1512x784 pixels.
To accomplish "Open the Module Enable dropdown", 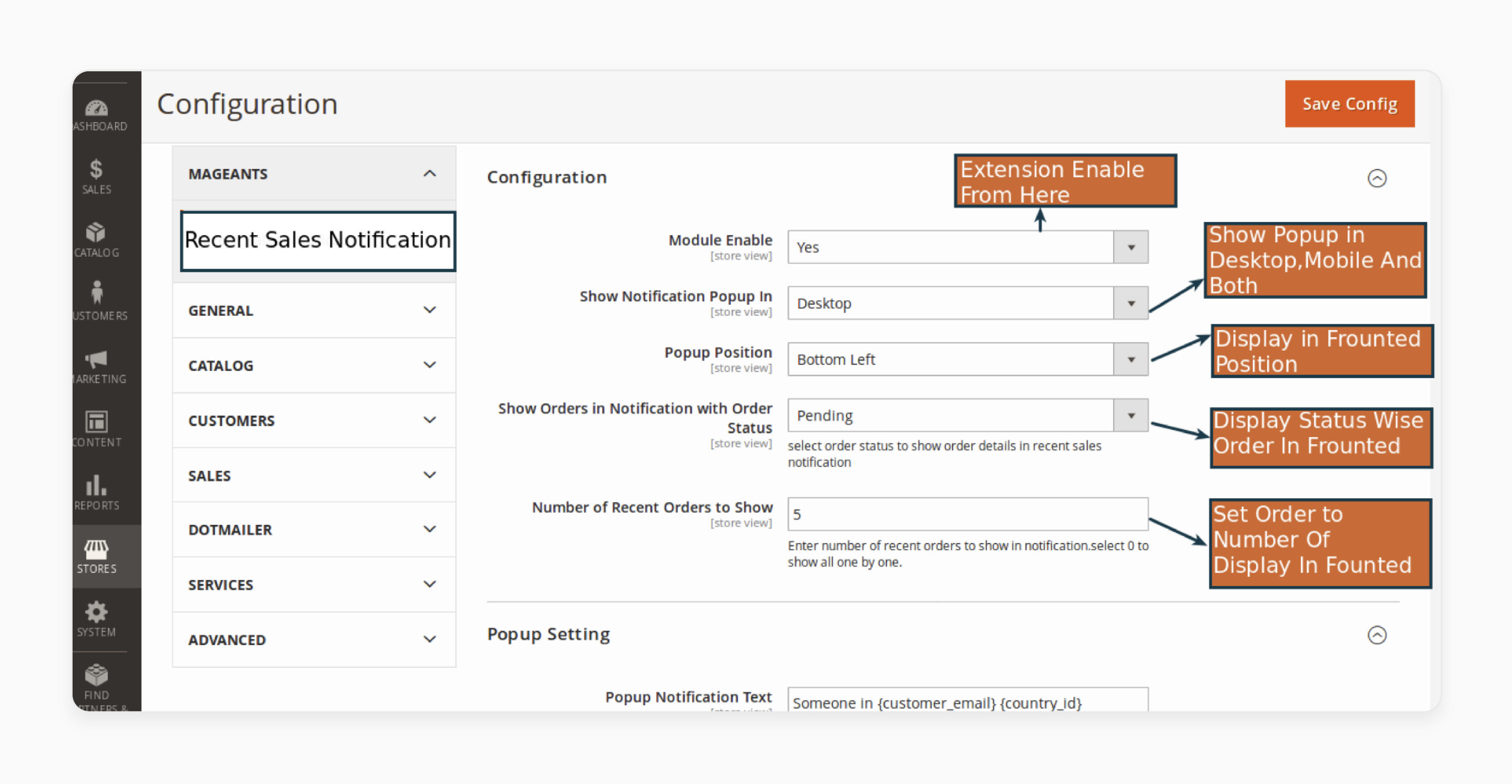I will click(967, 247).
